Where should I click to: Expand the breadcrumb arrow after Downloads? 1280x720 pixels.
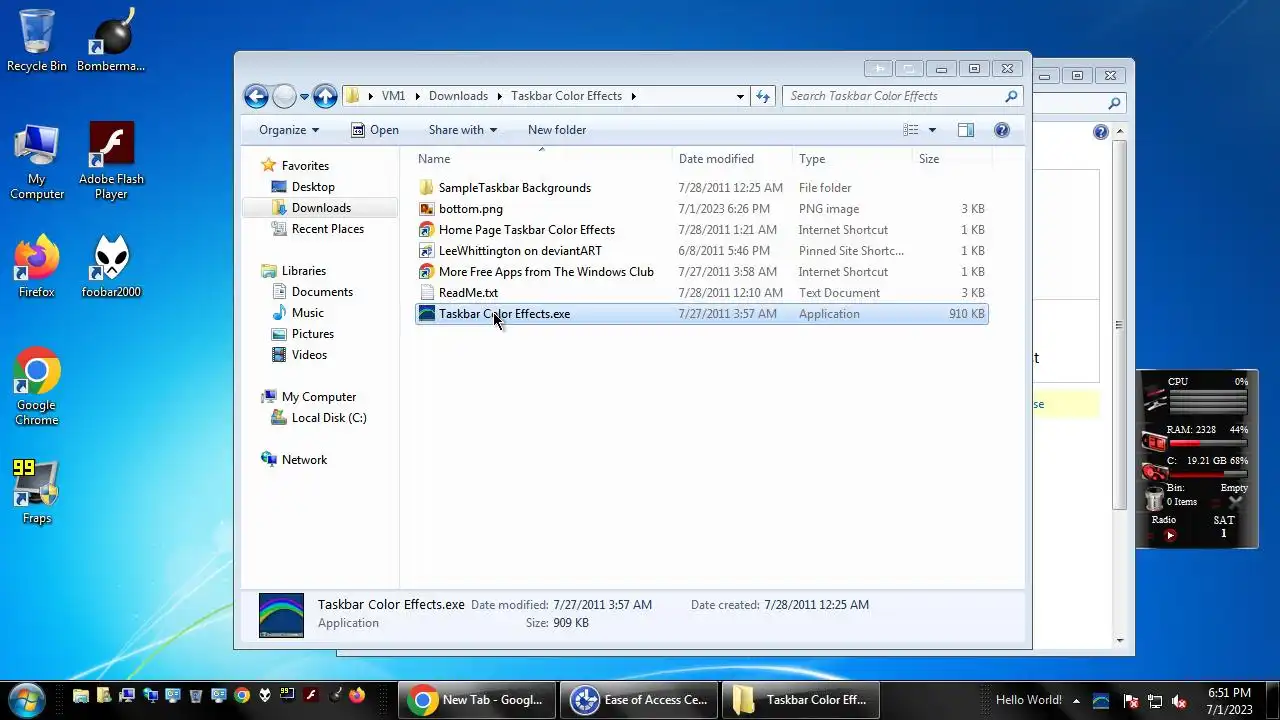(x=499, y=96)
